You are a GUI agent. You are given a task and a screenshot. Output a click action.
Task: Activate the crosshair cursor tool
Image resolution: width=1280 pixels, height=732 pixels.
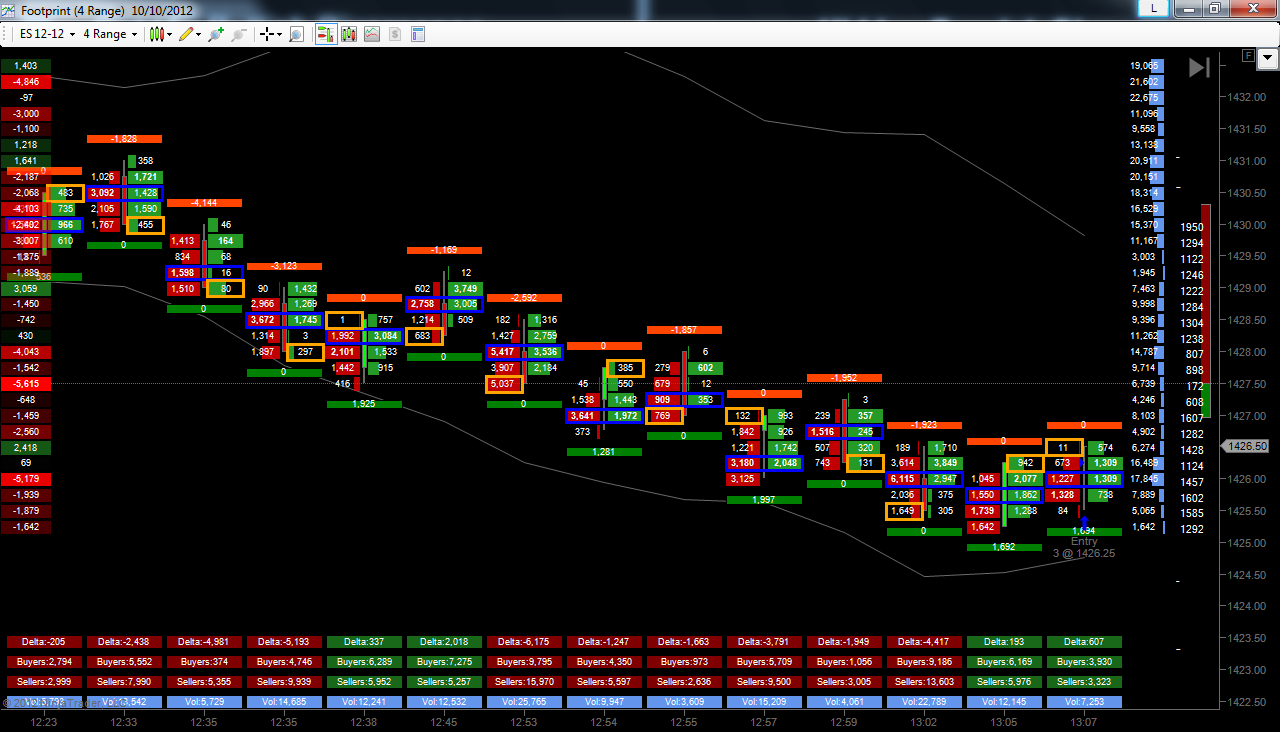[267, 34]
